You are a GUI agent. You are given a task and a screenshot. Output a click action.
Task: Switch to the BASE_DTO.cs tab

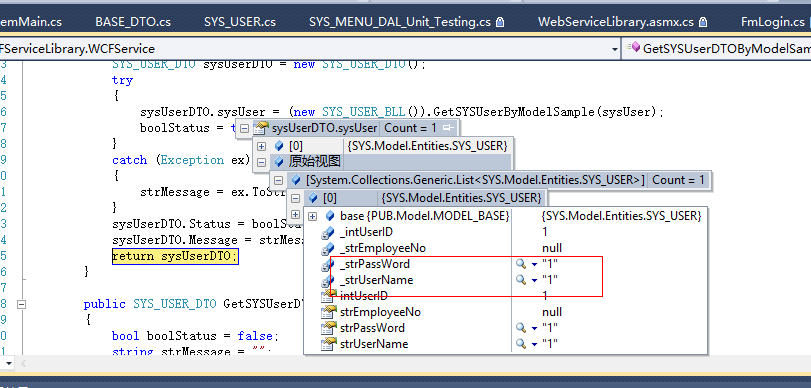(x=133, y=22)
